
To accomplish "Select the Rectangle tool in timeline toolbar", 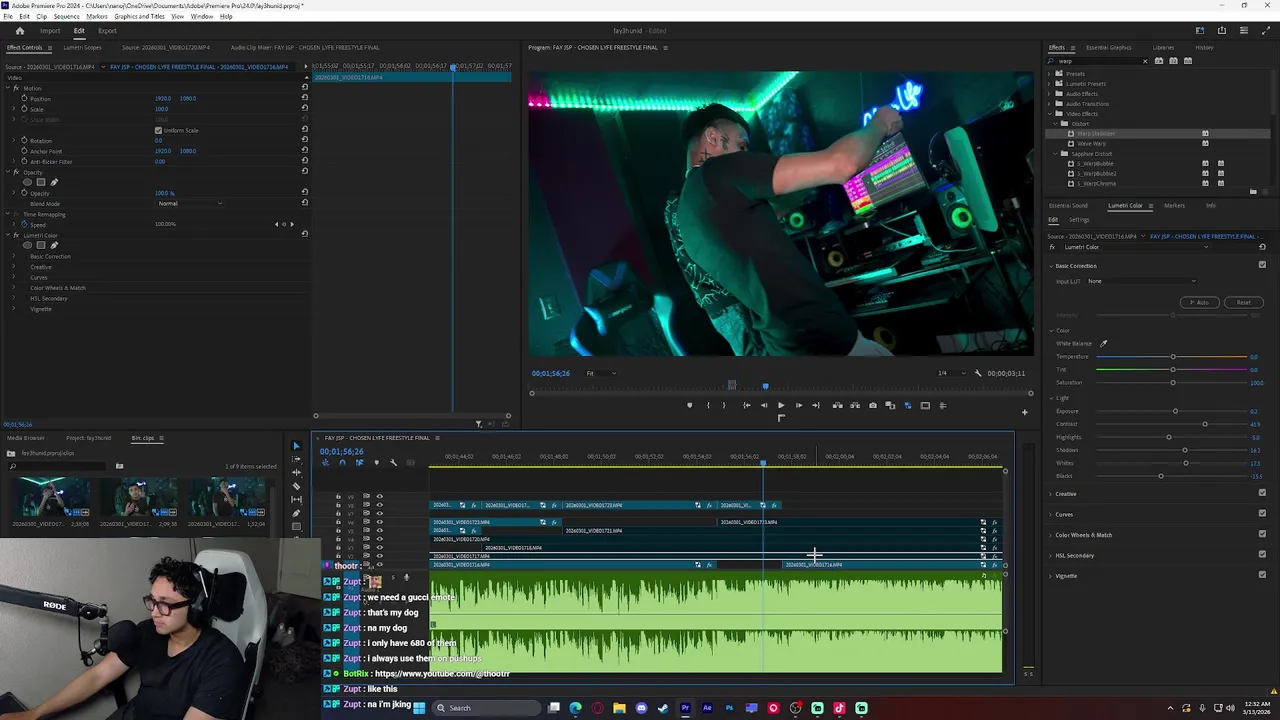I will tap(296, 526).
